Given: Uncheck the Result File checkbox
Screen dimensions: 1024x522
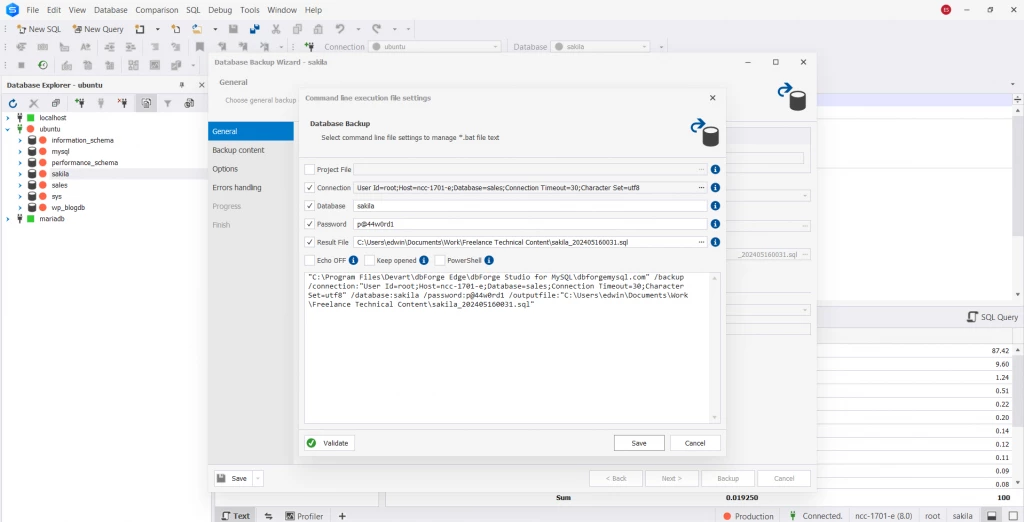Looking at the screenshot, I should (x=310, y=242).
